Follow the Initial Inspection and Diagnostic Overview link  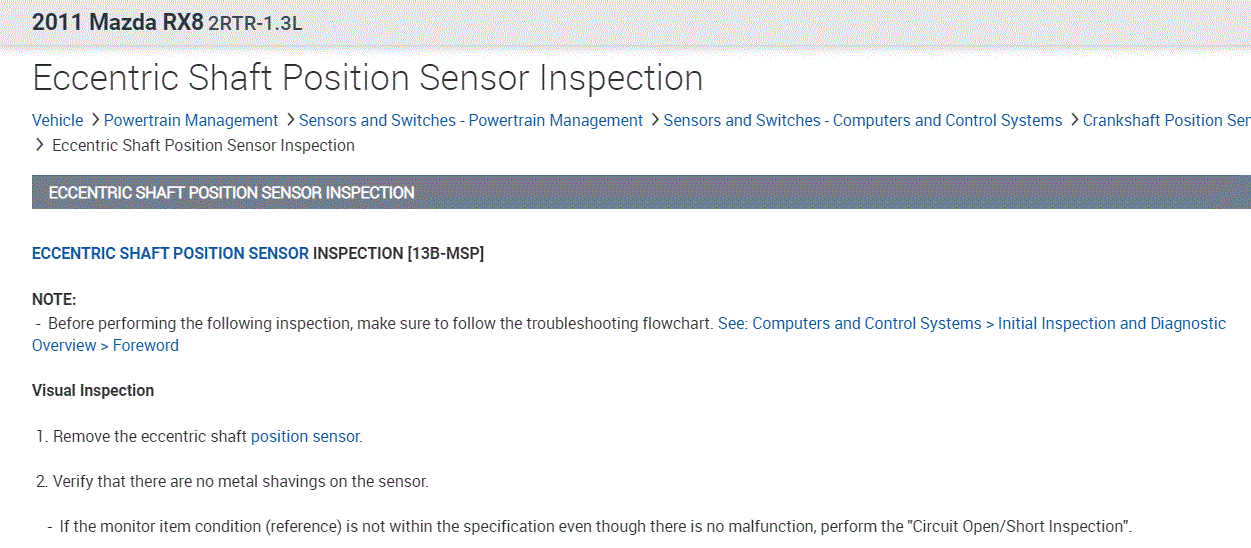[971, 323]
